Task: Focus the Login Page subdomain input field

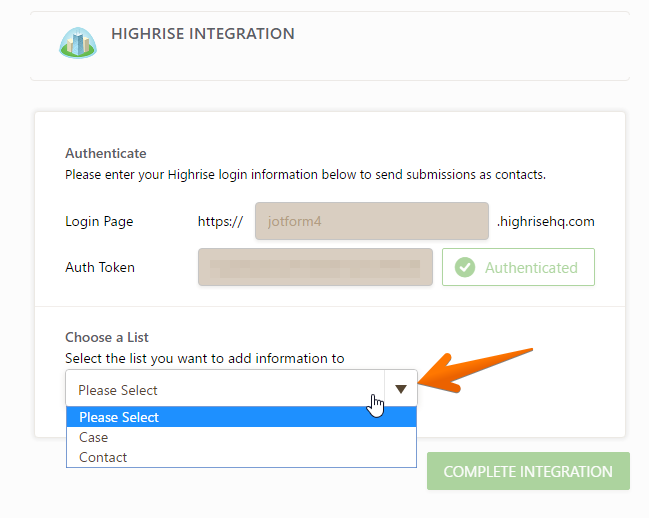Action: coord(371,221)
